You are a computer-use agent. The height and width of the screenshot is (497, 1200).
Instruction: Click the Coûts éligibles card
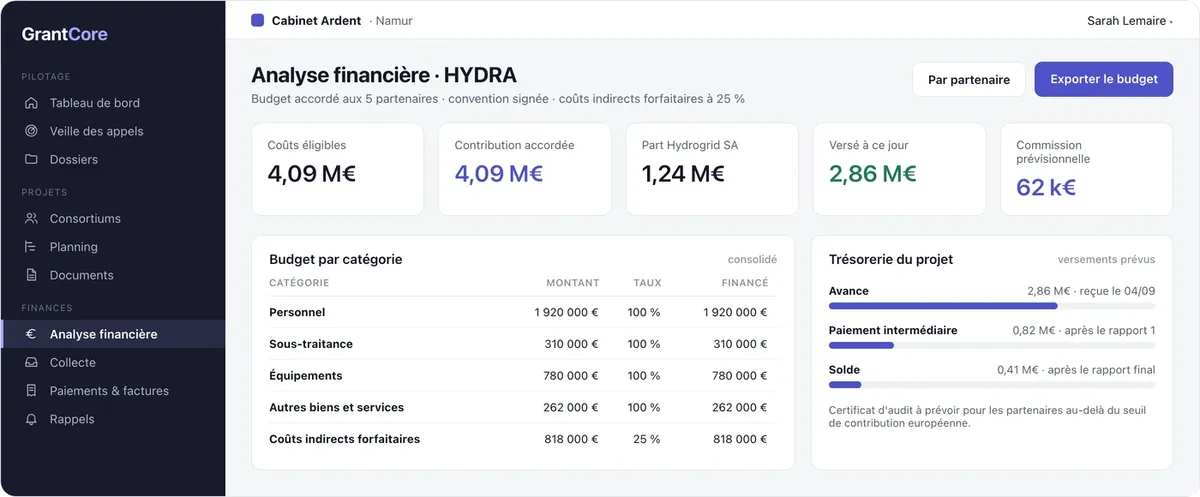(x=337, y=169)
